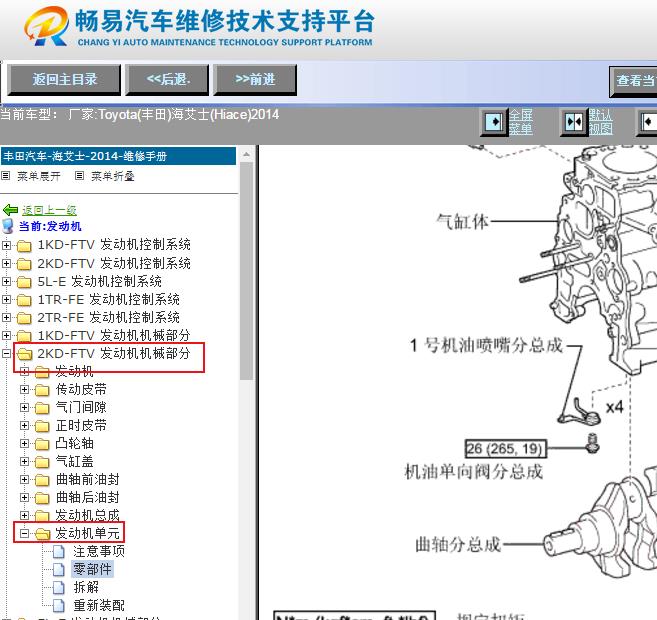Select the 2KD-FTV 发动机控制系统 tree label

pyautogui.click(x=114, y=263)
